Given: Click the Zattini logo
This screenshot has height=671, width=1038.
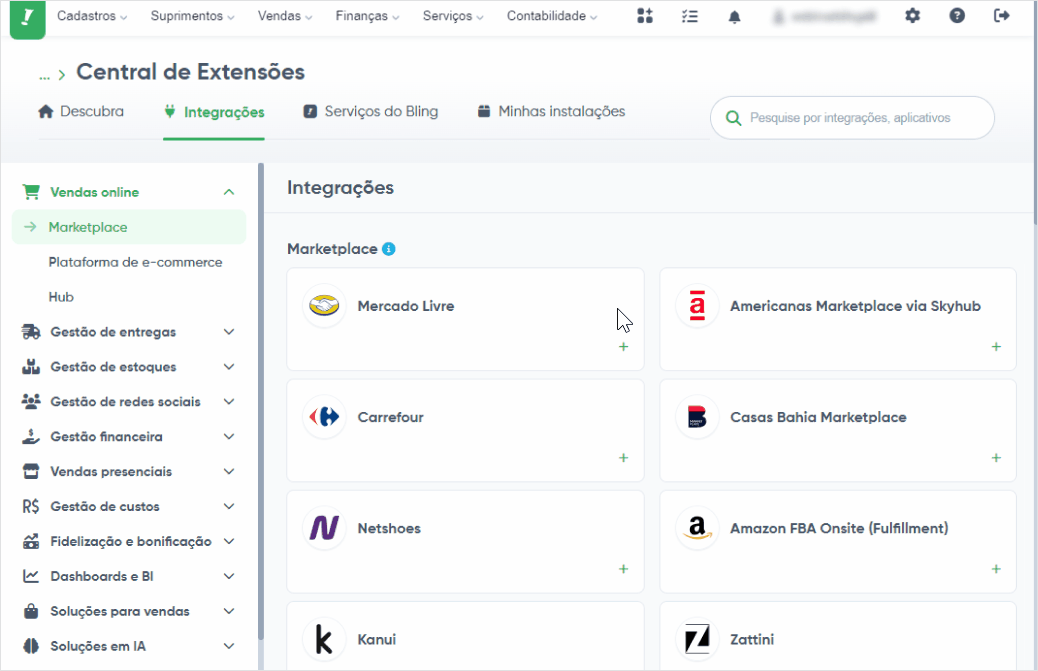Looking at the screenshot, I should coord(697,639).
